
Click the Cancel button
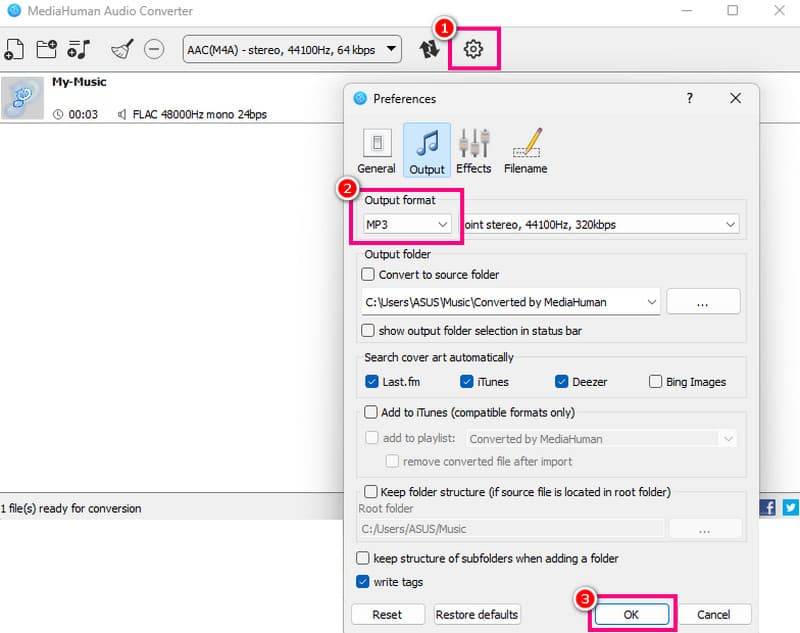[x=714, y=614]
